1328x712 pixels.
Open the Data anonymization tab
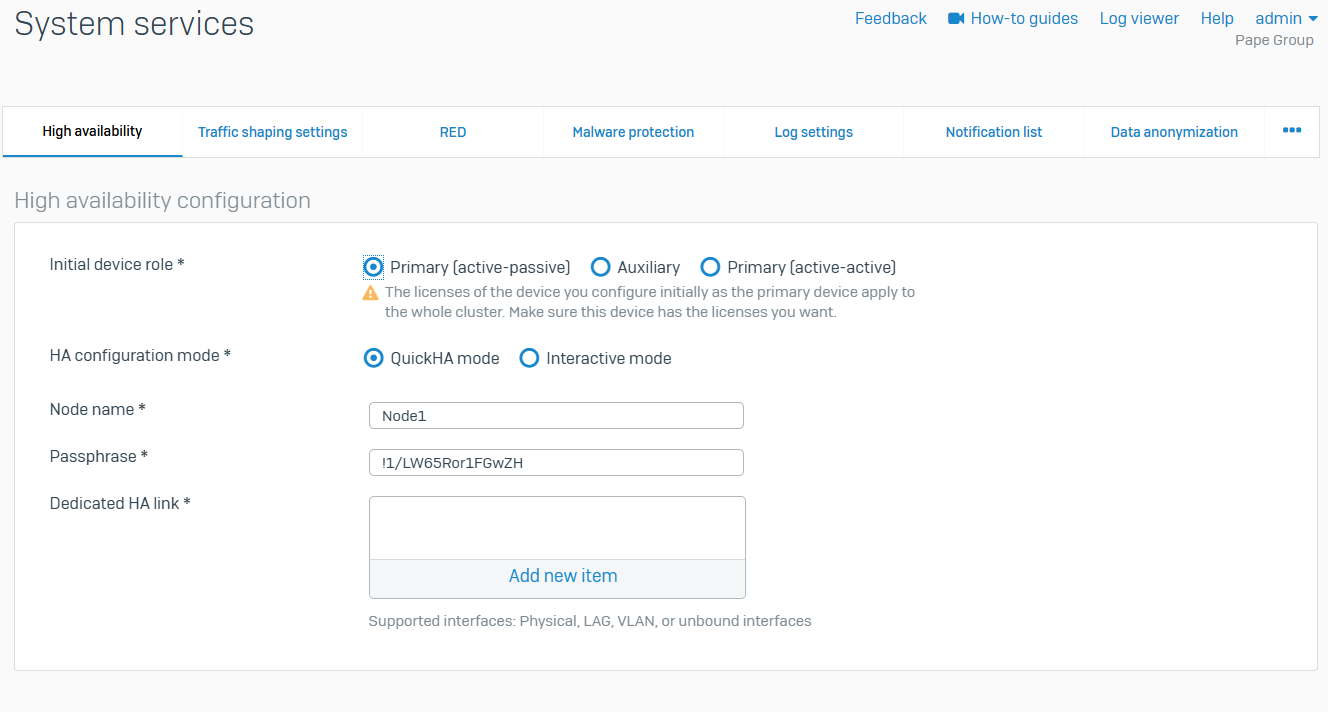coord(1174,132)
